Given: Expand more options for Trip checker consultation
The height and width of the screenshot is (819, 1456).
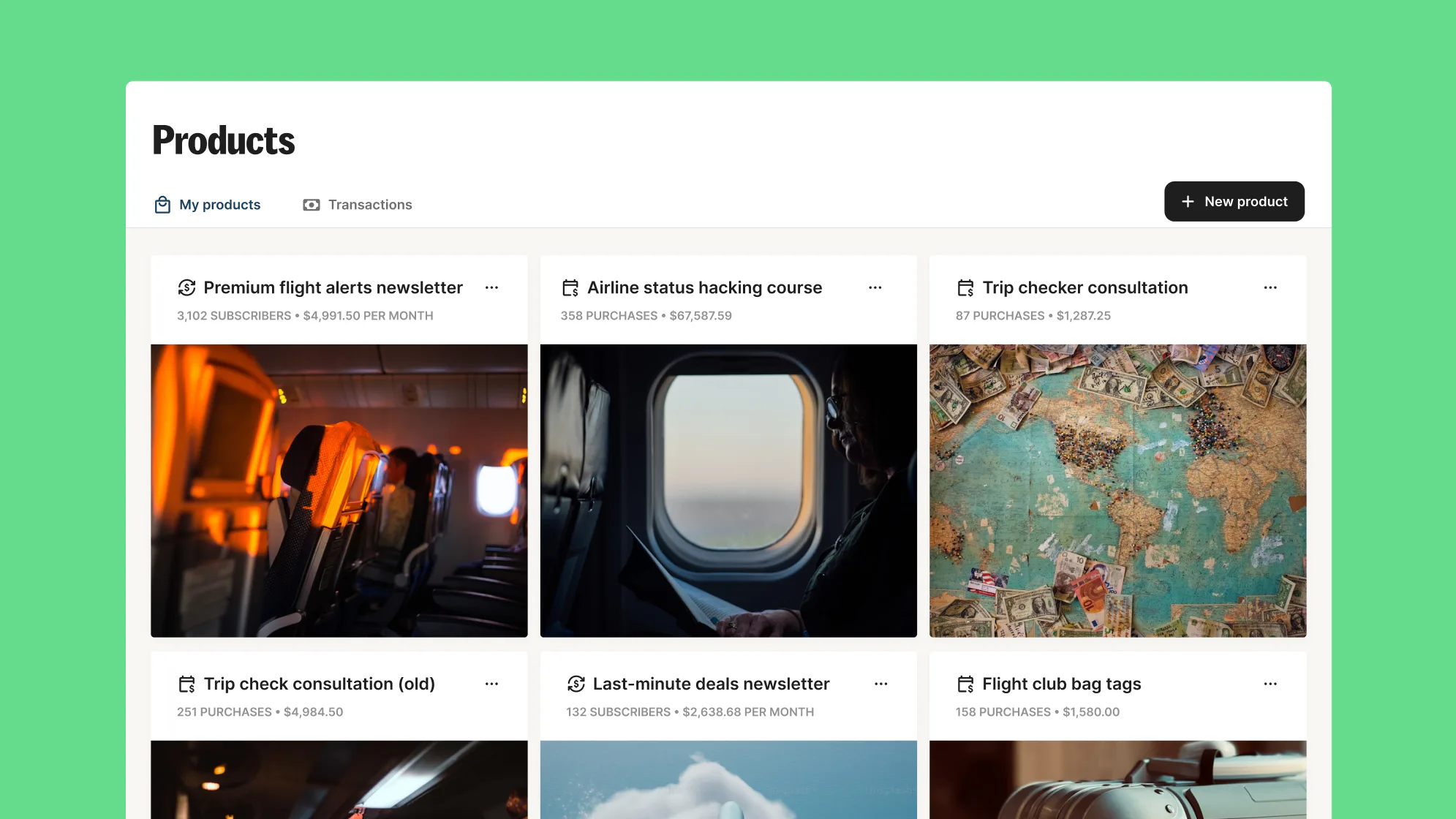Looking at the screenshot, I should (x=1270, y=288).
